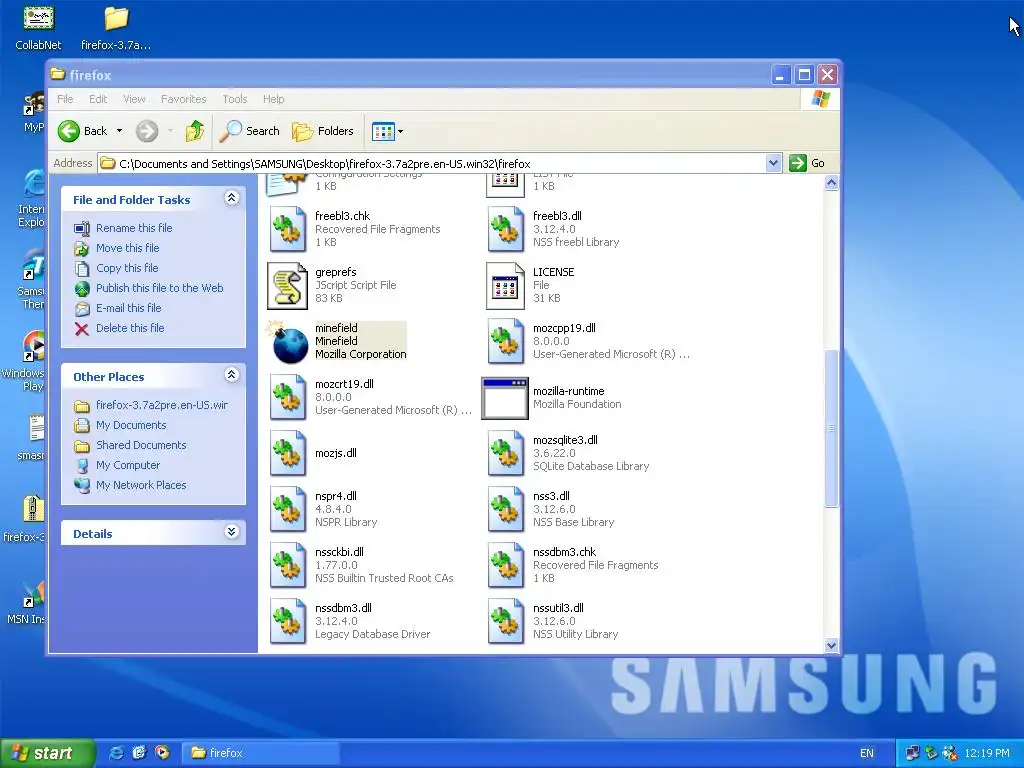Select the mozcrt19.dll file icon
This screenshot has height=768, width=1024.
tap(287, 398)
